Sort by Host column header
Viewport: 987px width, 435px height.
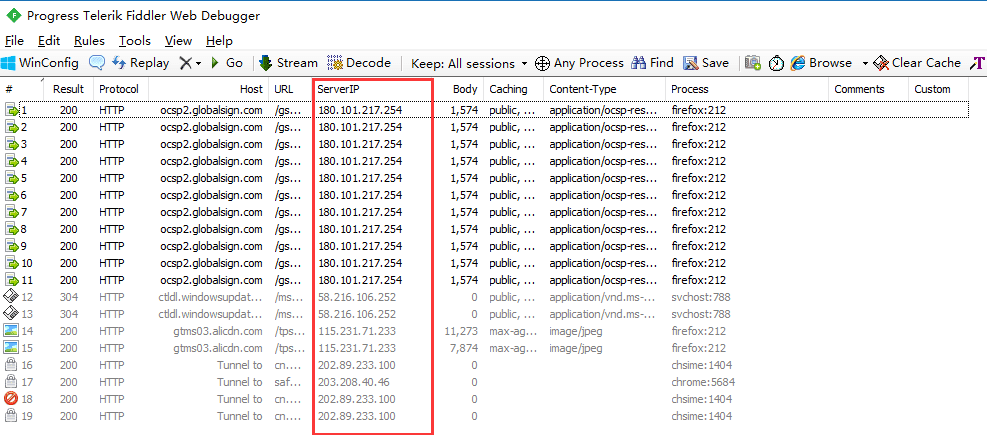point(209,89)
